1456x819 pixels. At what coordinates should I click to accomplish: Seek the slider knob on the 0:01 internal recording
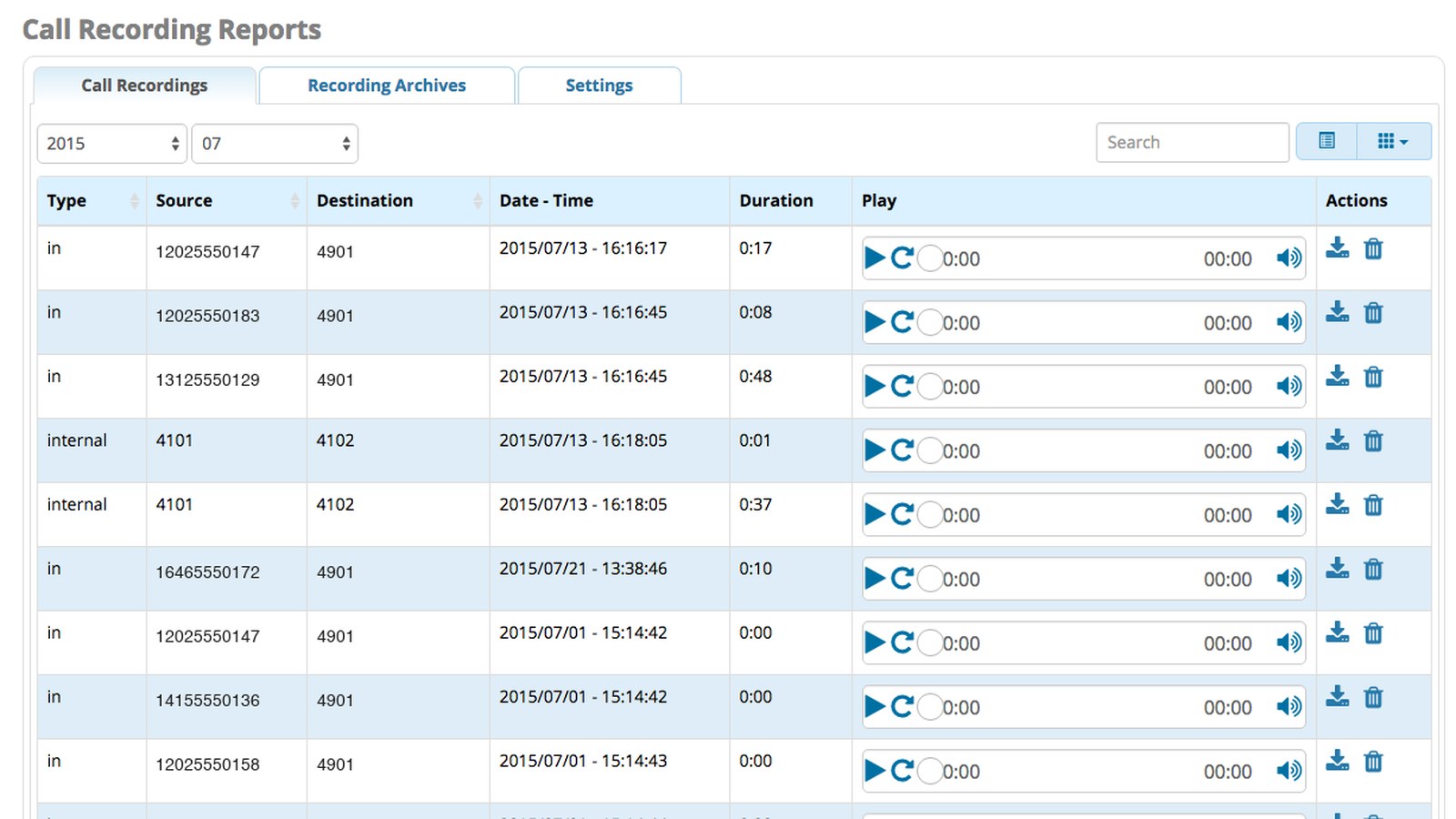930,450
